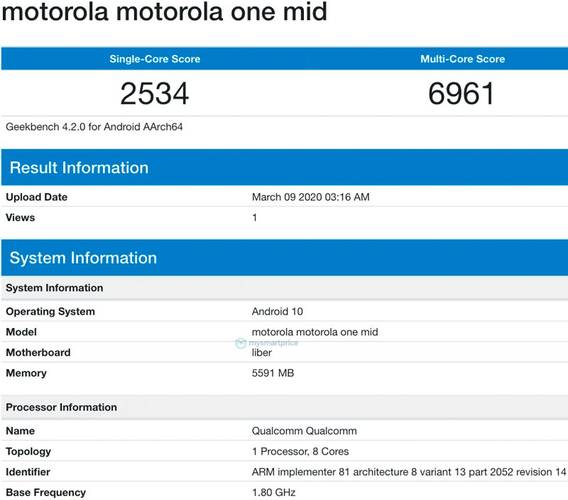This screenshot has width=568, height=500.
Task: Select upload date 'March 09 2020 03:16 AM'
Action: (x=311, y=197)
